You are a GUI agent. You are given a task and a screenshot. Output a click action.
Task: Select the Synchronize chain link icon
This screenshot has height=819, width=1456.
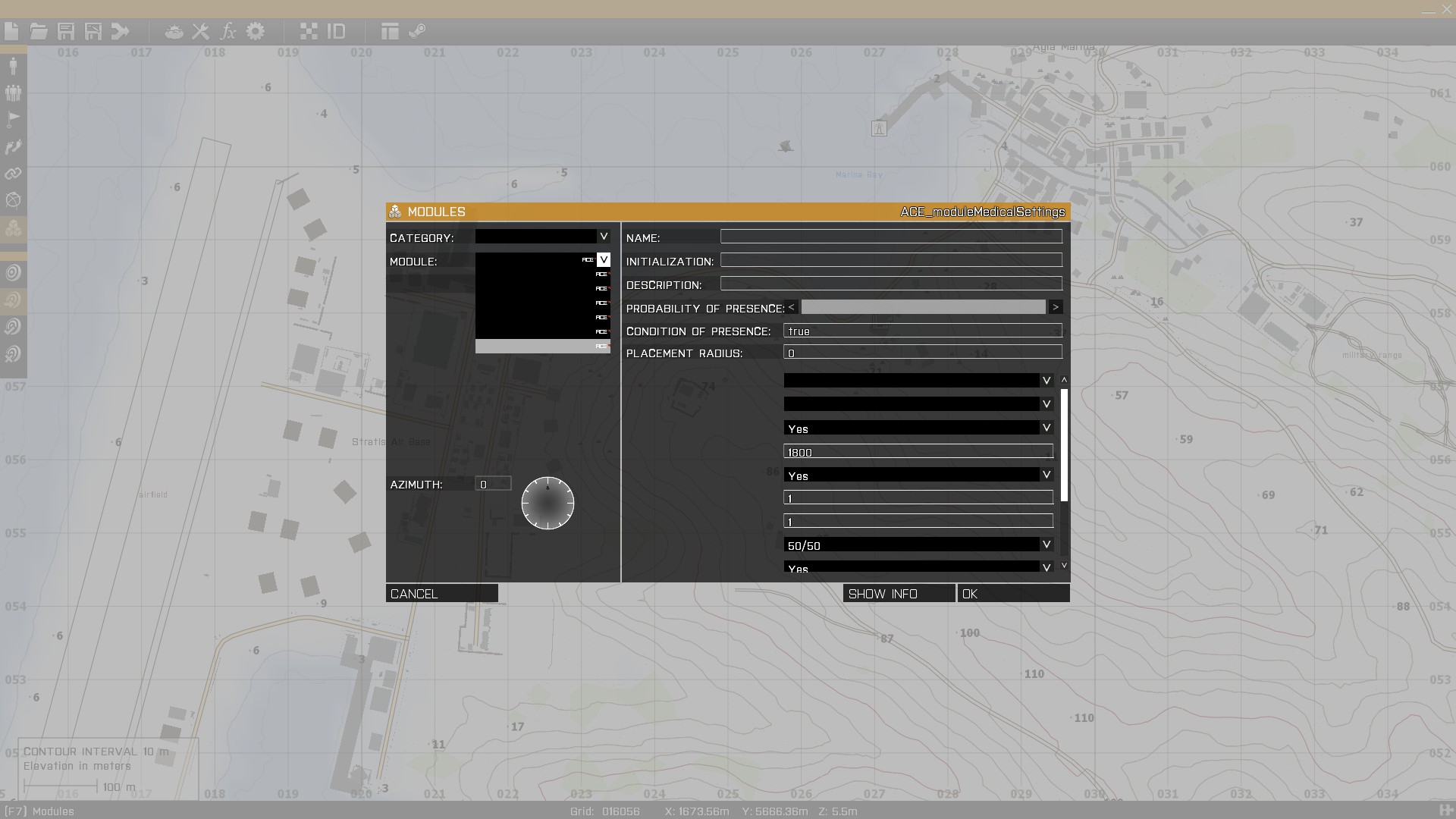tap(13, 174)
